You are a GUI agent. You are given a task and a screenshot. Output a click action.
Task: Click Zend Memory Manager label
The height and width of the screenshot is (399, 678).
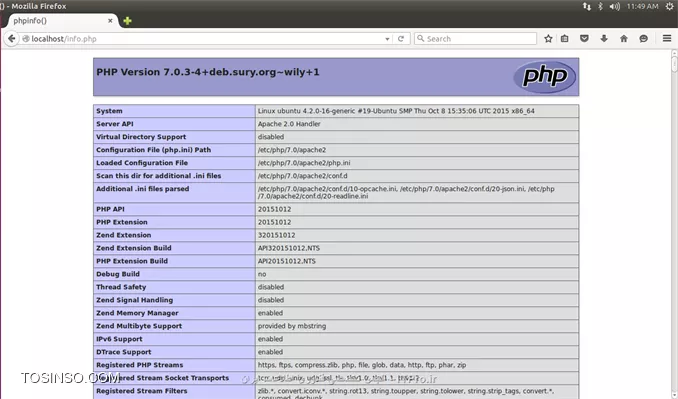[137, 313]
